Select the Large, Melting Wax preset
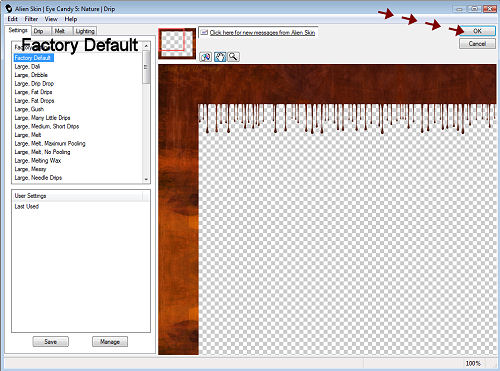The image size is (500, 371). pyautogui.click(x=38, y=161)
